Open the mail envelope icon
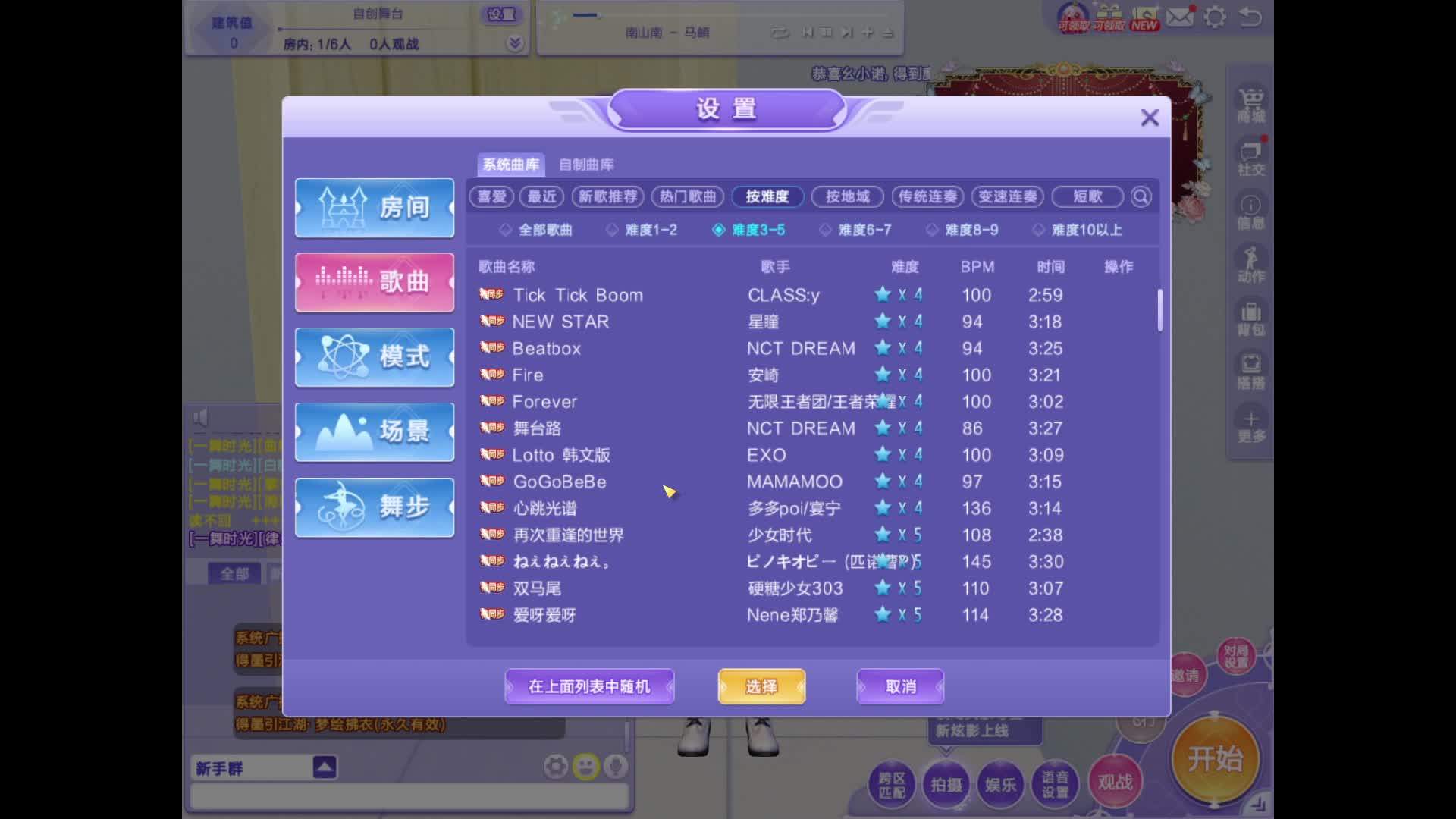 click(1180, 16)
